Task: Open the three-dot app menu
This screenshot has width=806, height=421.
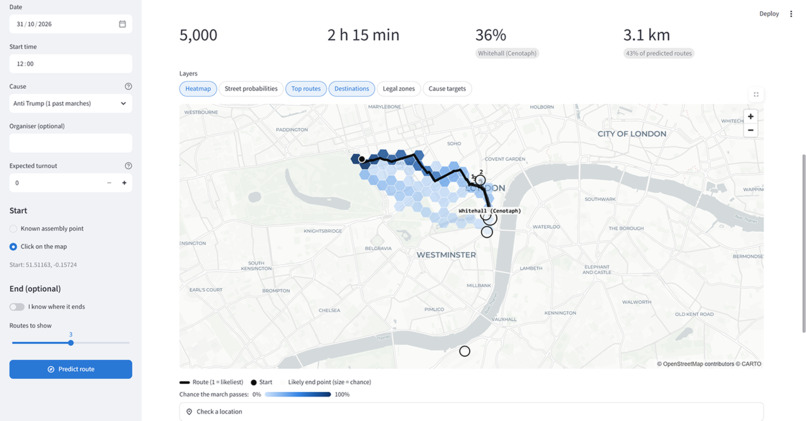Action: (x=791, y=14)
